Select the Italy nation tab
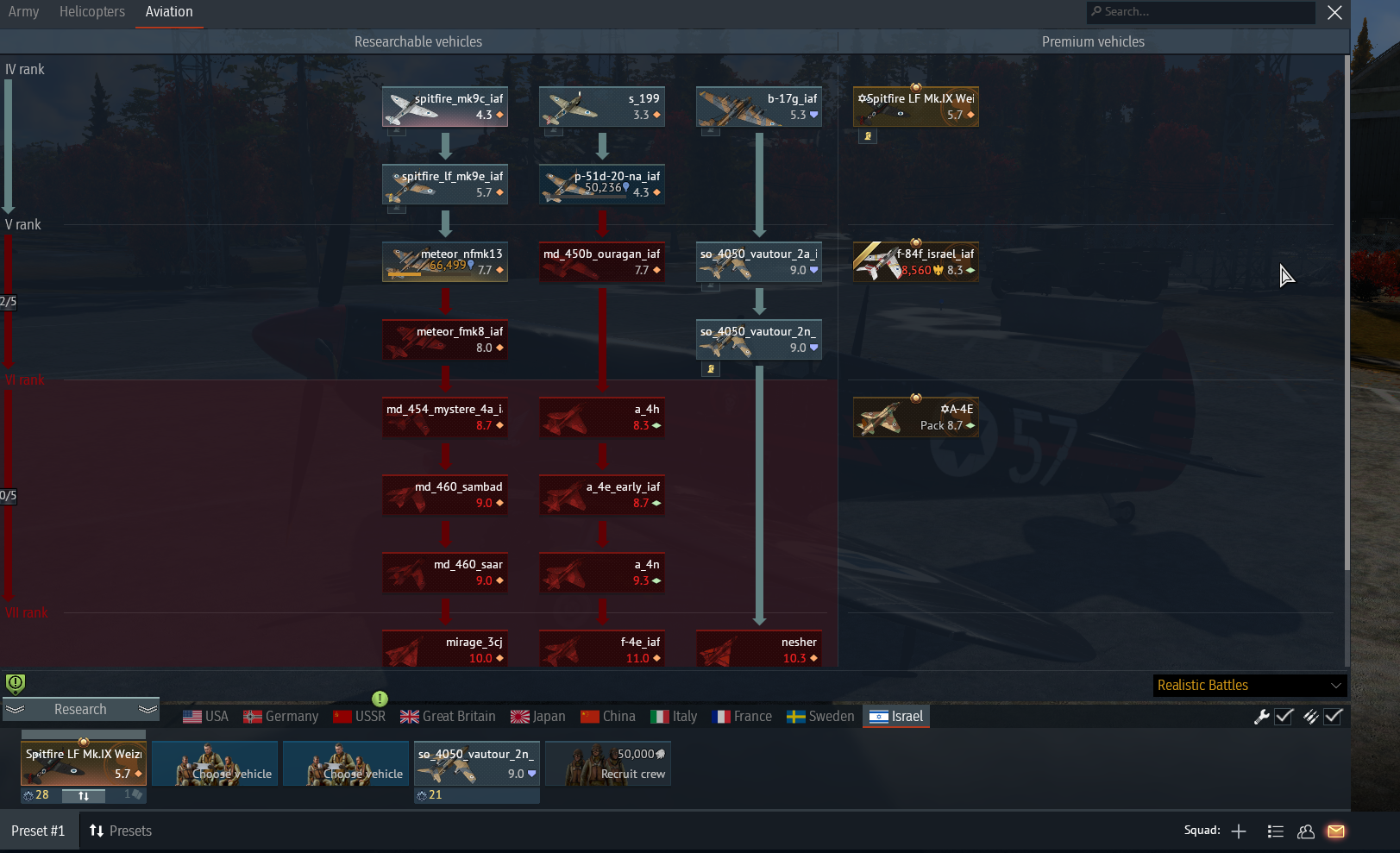The height and width of the screenshot is (853, 1400). pyautogui.click(x=674, y=717)
